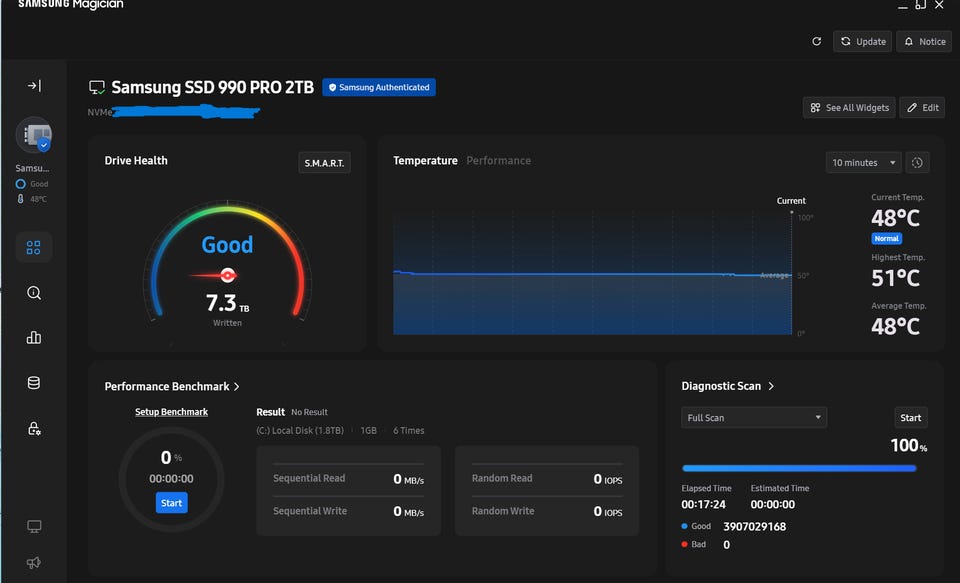Click the megaphone icon at sidebar bottom
The height and width of the screenshot is (583, 960).
point(34,563)
